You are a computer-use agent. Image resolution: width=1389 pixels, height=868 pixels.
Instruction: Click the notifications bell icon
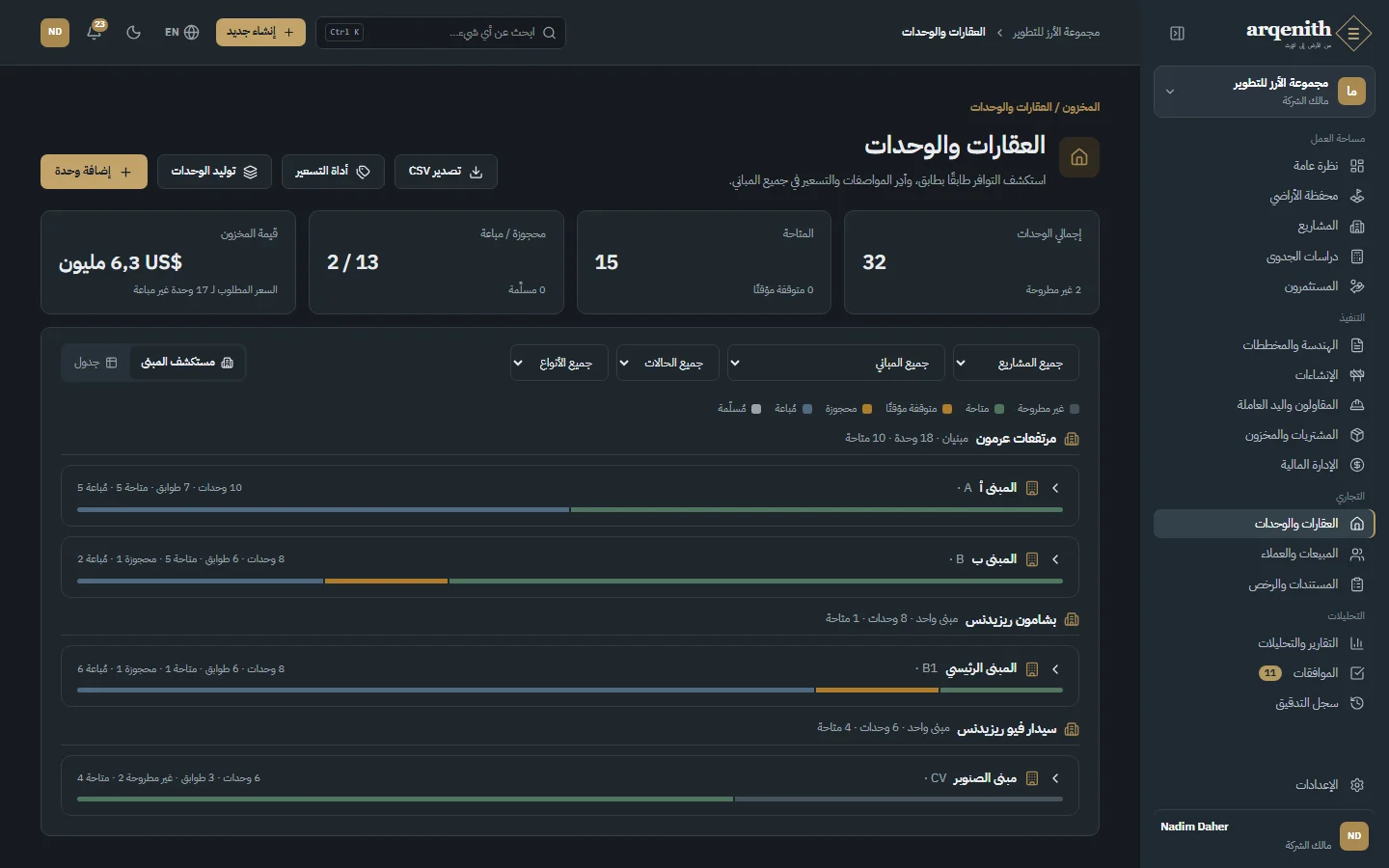click(95, 32)
